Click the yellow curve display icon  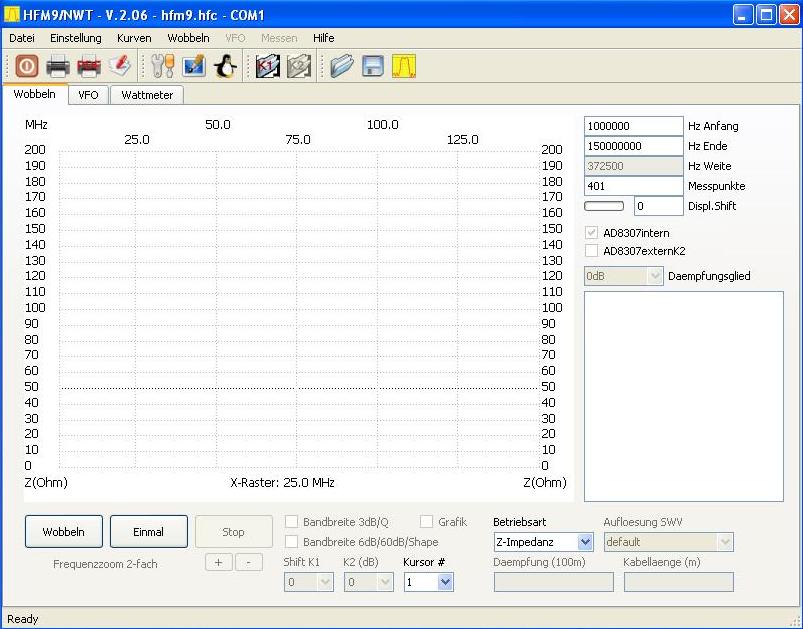404,66
